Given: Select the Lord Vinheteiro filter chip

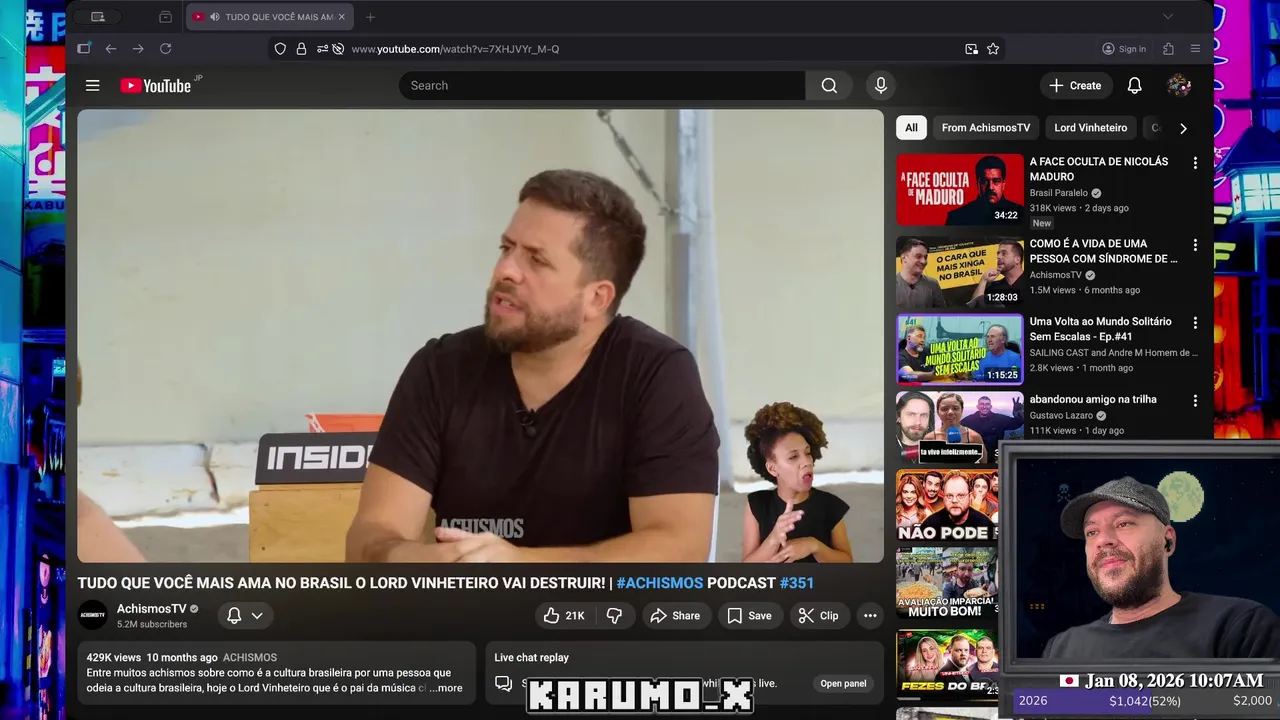Looking at the screenshot, I should point(1090,128).
